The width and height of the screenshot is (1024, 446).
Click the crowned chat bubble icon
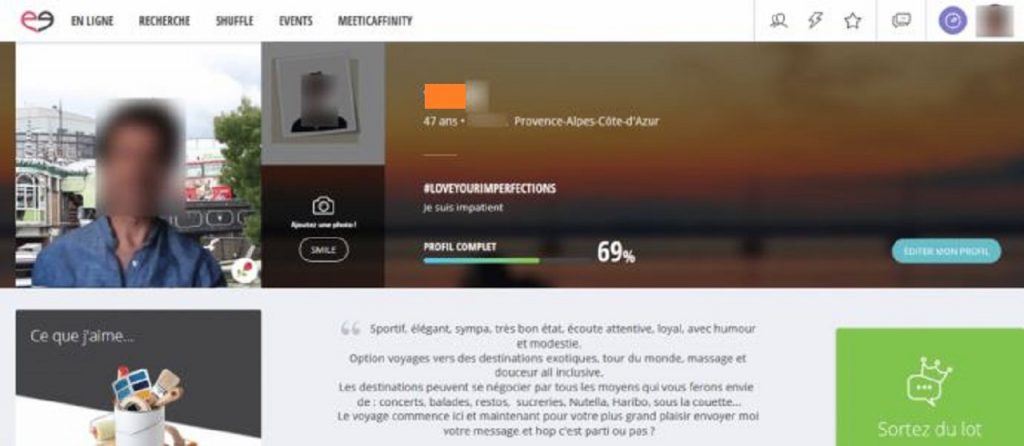pyautogui.click(x=929, y=381)
